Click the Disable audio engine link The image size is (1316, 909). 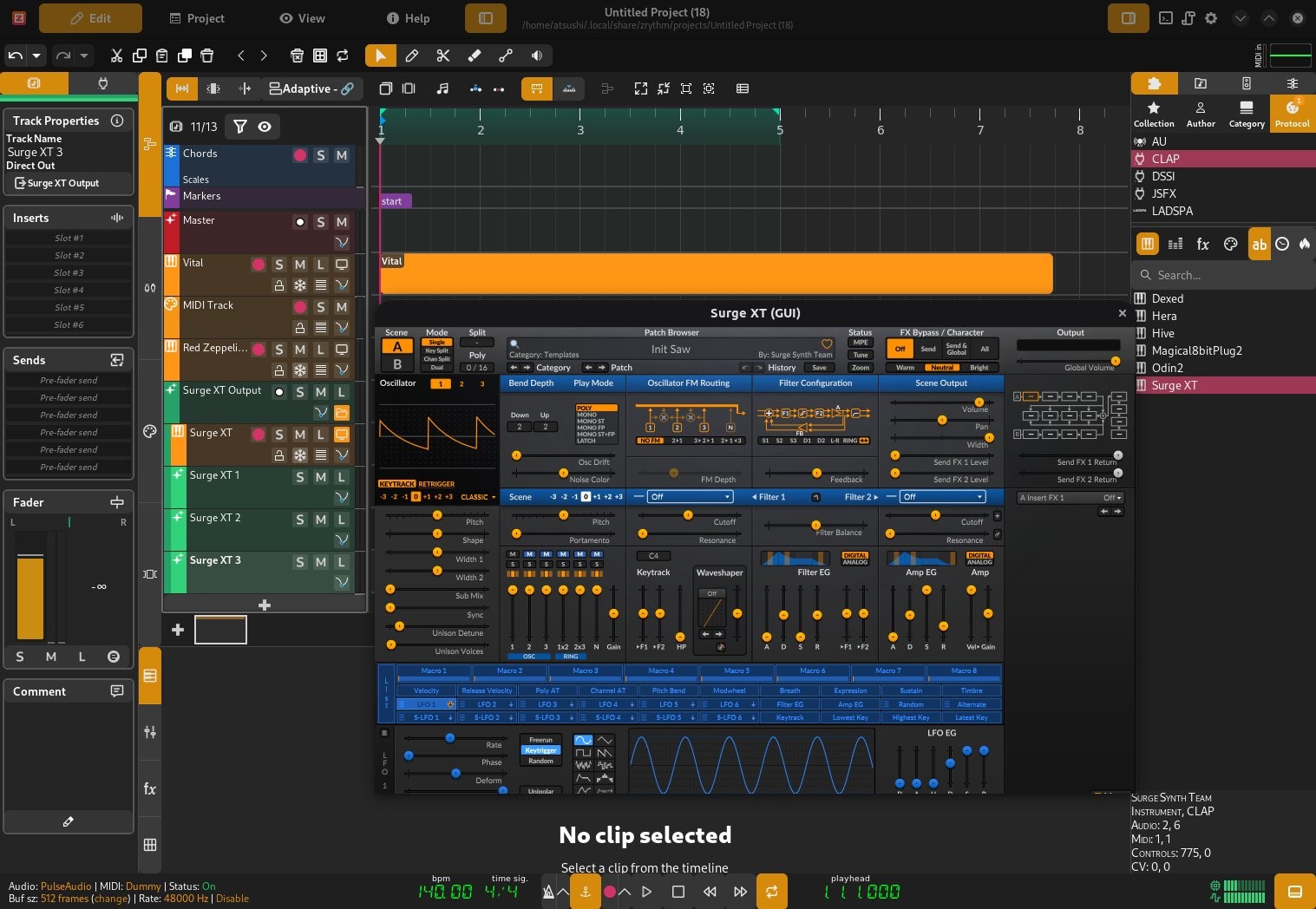pos(232,899)
